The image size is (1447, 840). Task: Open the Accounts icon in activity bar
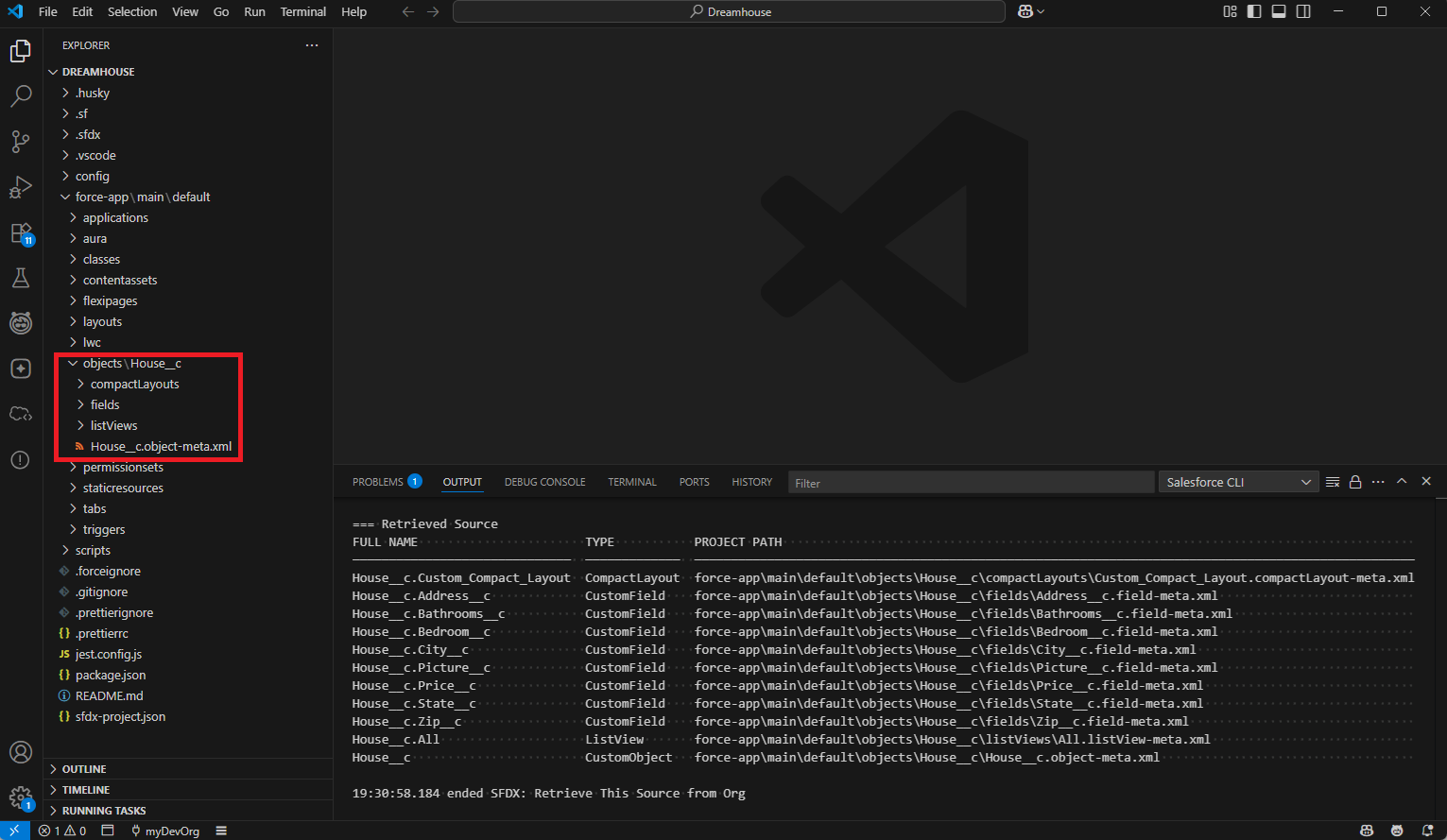[21, 752]
